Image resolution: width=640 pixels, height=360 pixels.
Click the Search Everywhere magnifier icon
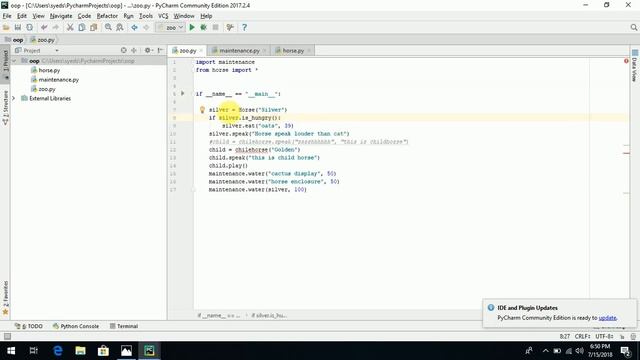point(633,27)
